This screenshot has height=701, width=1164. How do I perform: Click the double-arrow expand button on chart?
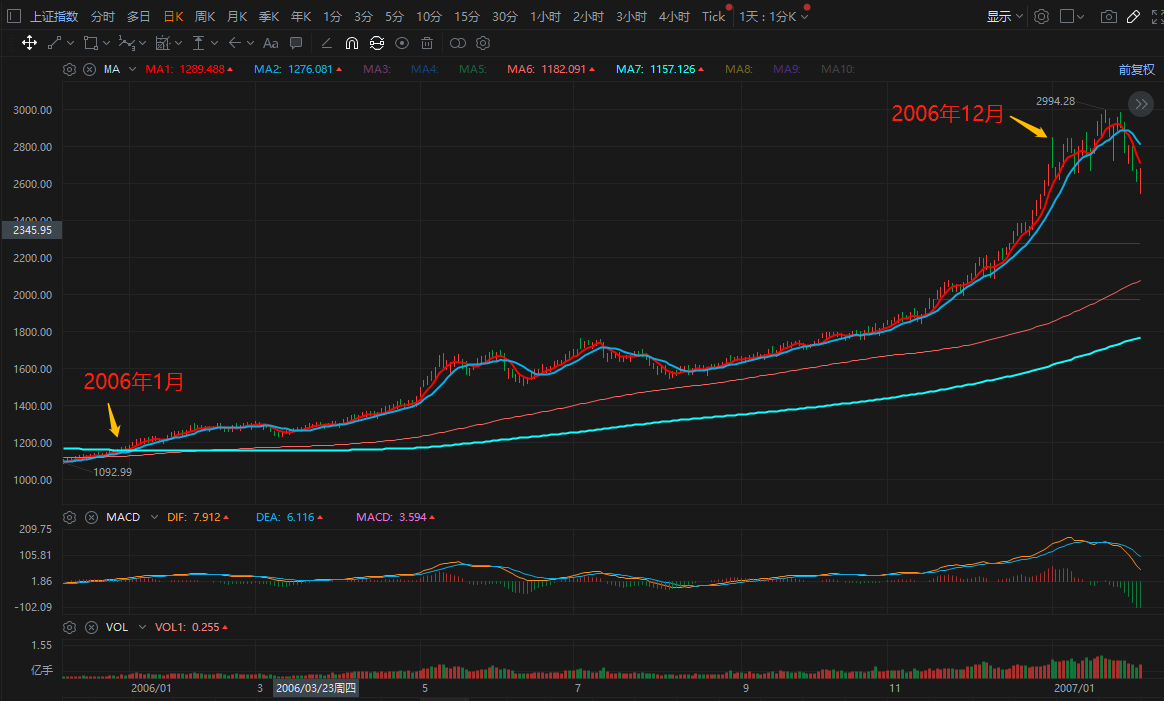1140,104
